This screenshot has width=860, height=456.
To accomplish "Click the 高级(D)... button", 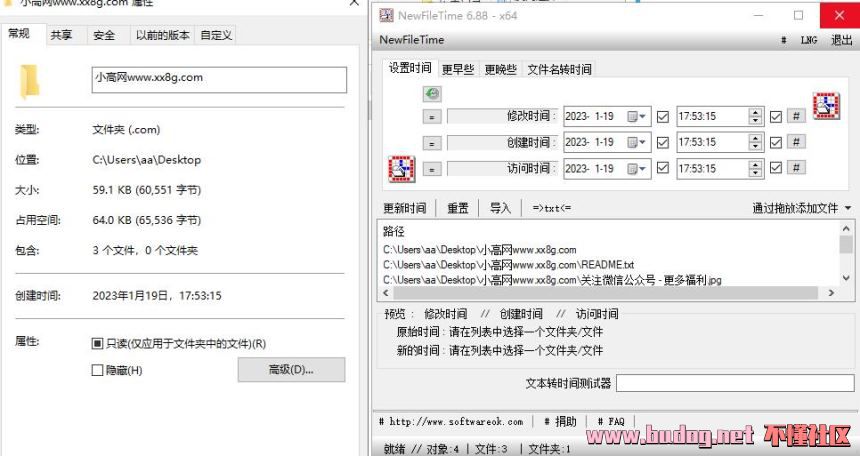I will (291, 370).
